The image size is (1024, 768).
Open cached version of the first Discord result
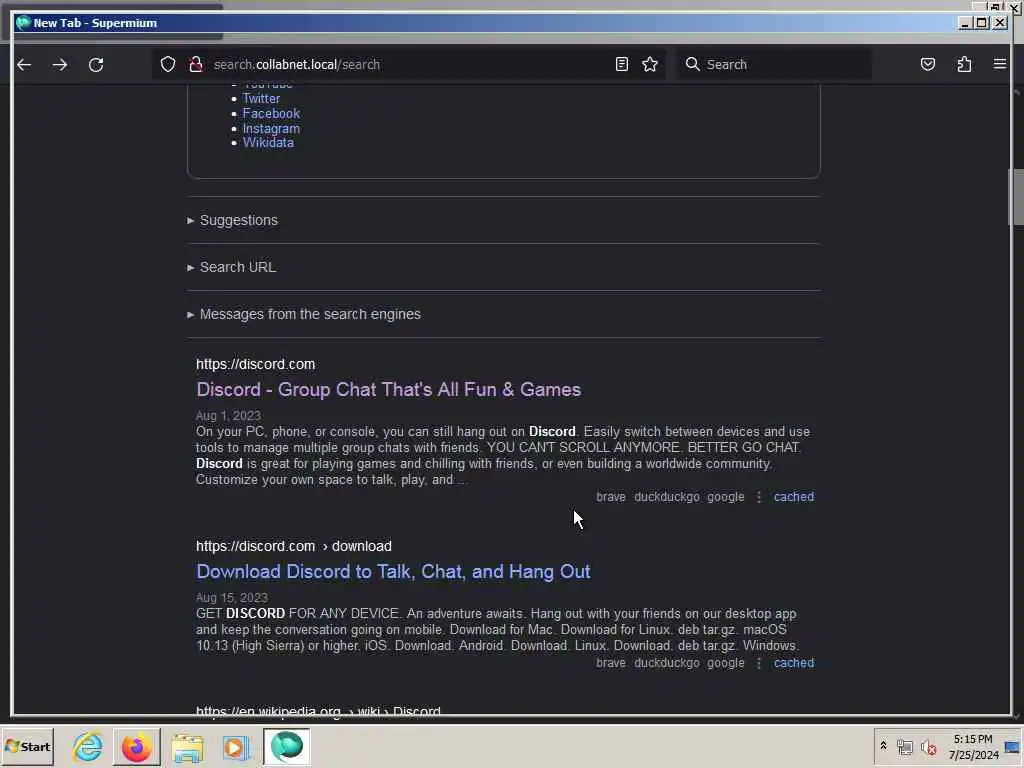tap(793, 497)
